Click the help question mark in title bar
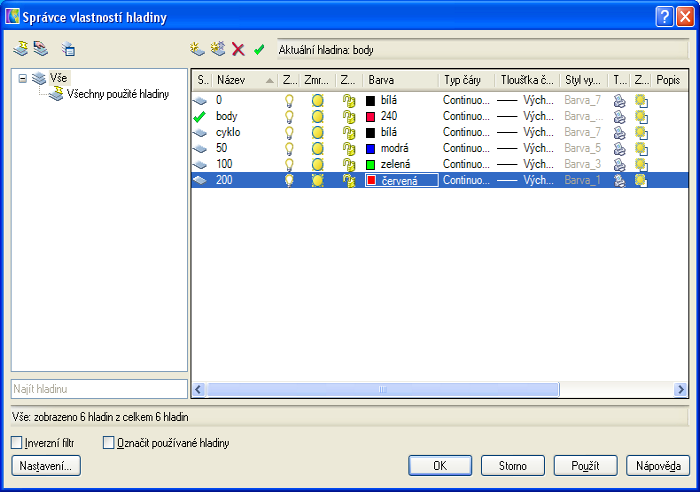This screenshot has width=700, height=492. pyautogui.click(x=664, y=16)
